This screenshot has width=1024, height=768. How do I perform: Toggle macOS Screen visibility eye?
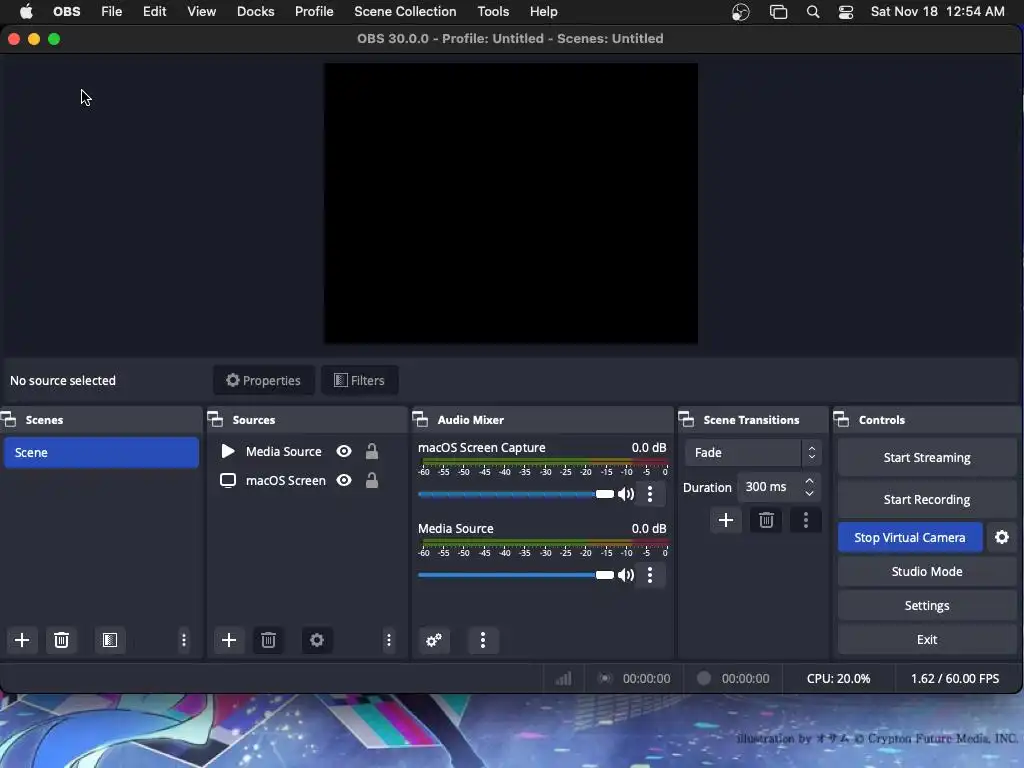pos(344,481)
